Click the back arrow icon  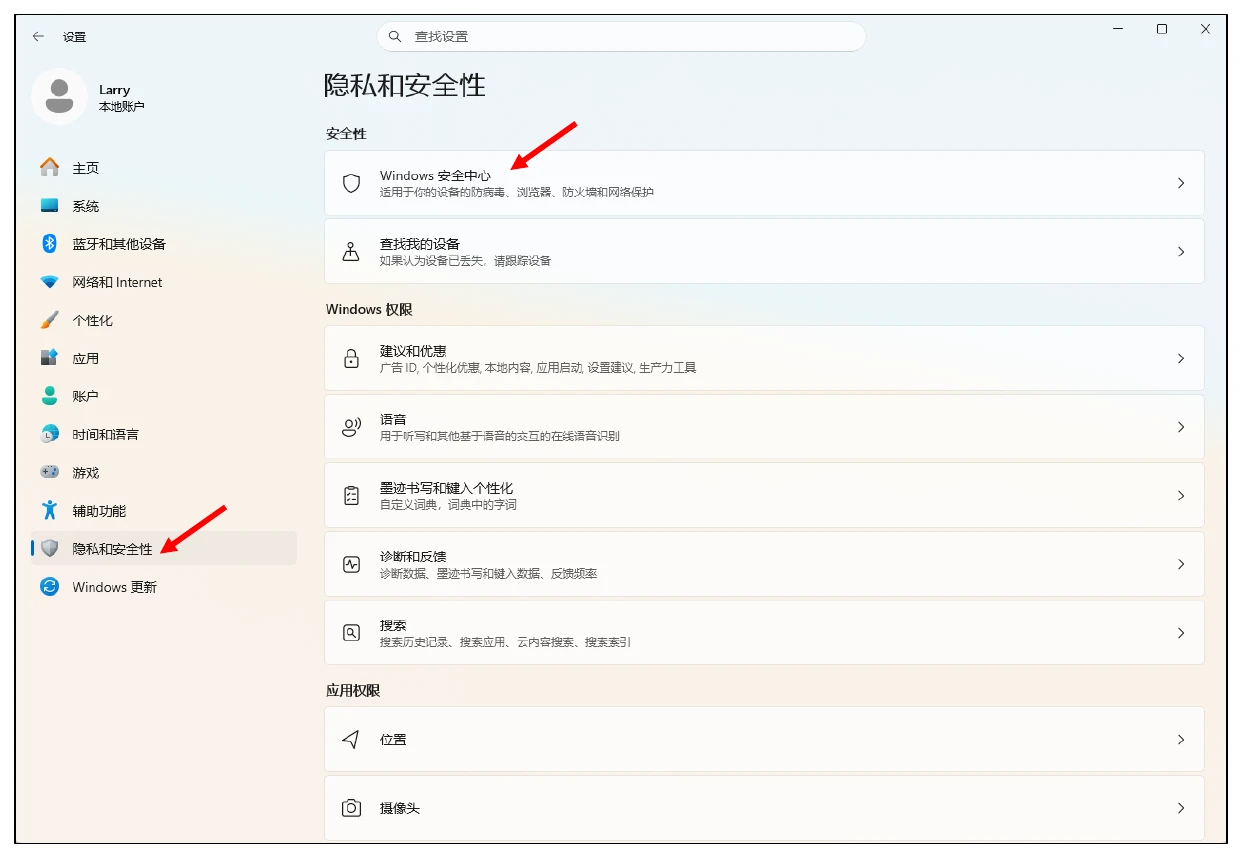[38, 36]
